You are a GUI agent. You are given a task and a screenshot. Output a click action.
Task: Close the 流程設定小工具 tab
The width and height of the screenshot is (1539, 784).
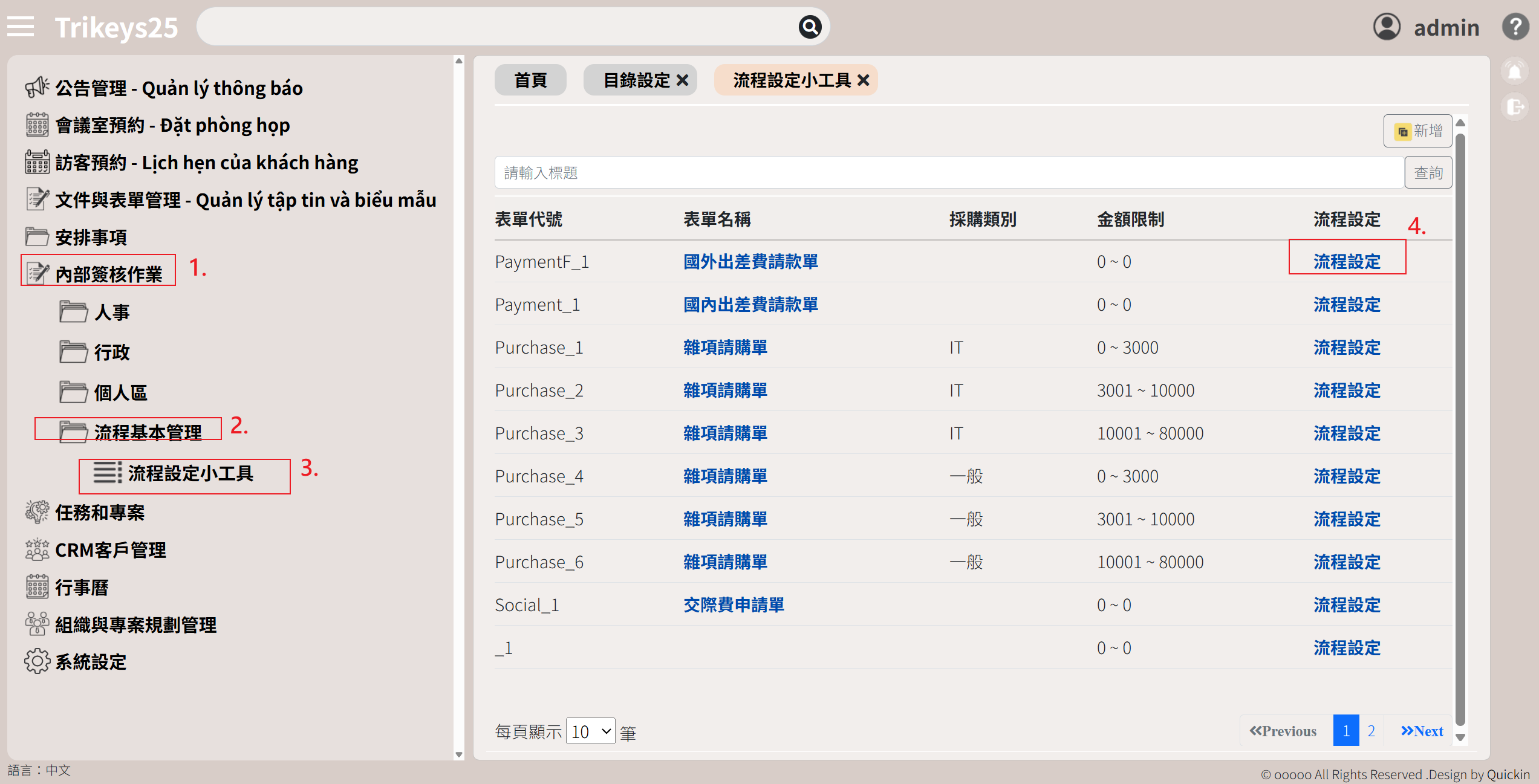pyautogui.click(x=864, y=80)
